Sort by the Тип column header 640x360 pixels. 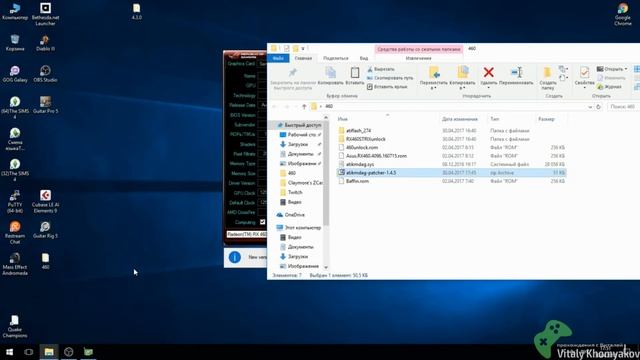coord(495,119)
